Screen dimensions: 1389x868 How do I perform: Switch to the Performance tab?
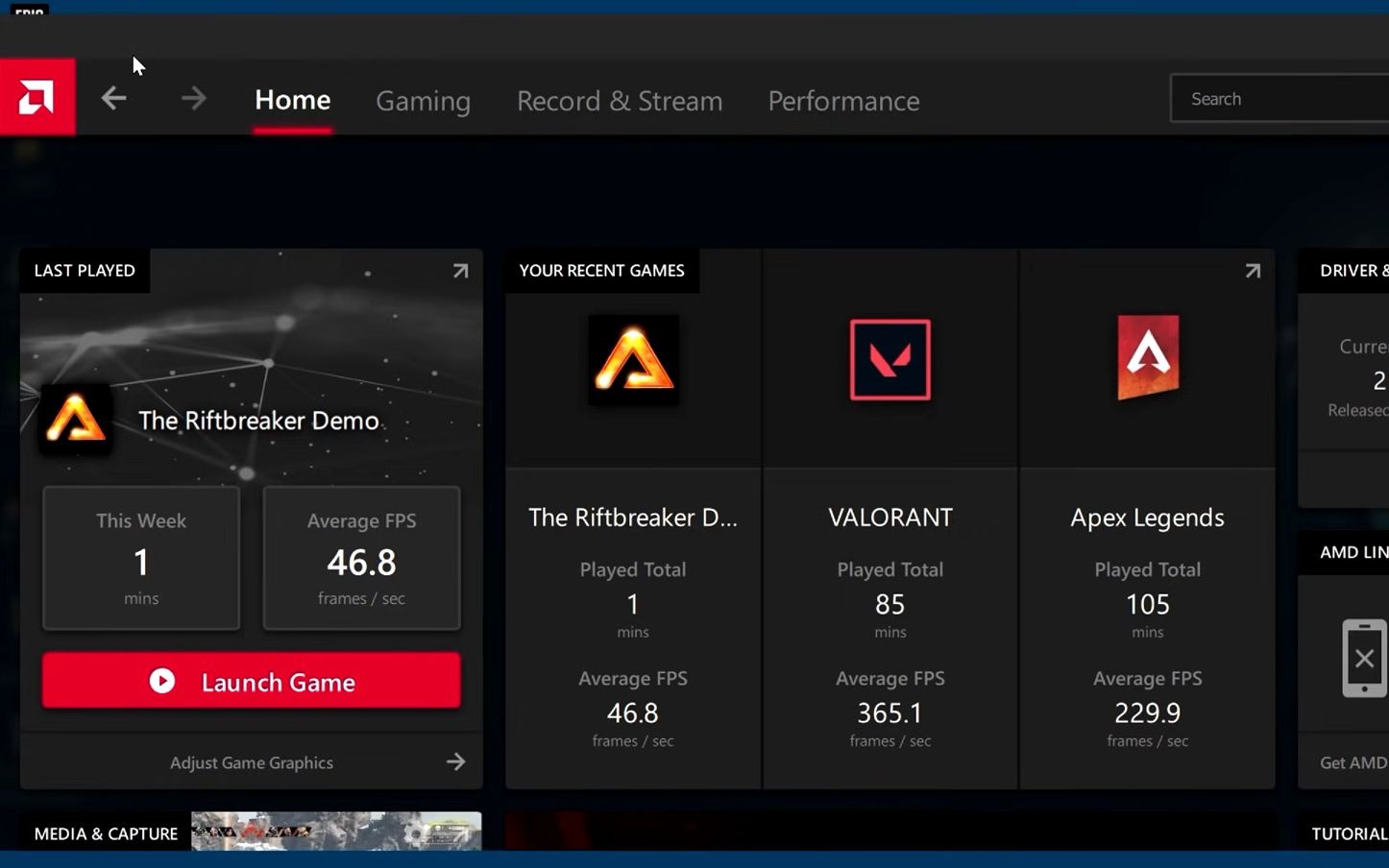[844, 101]
